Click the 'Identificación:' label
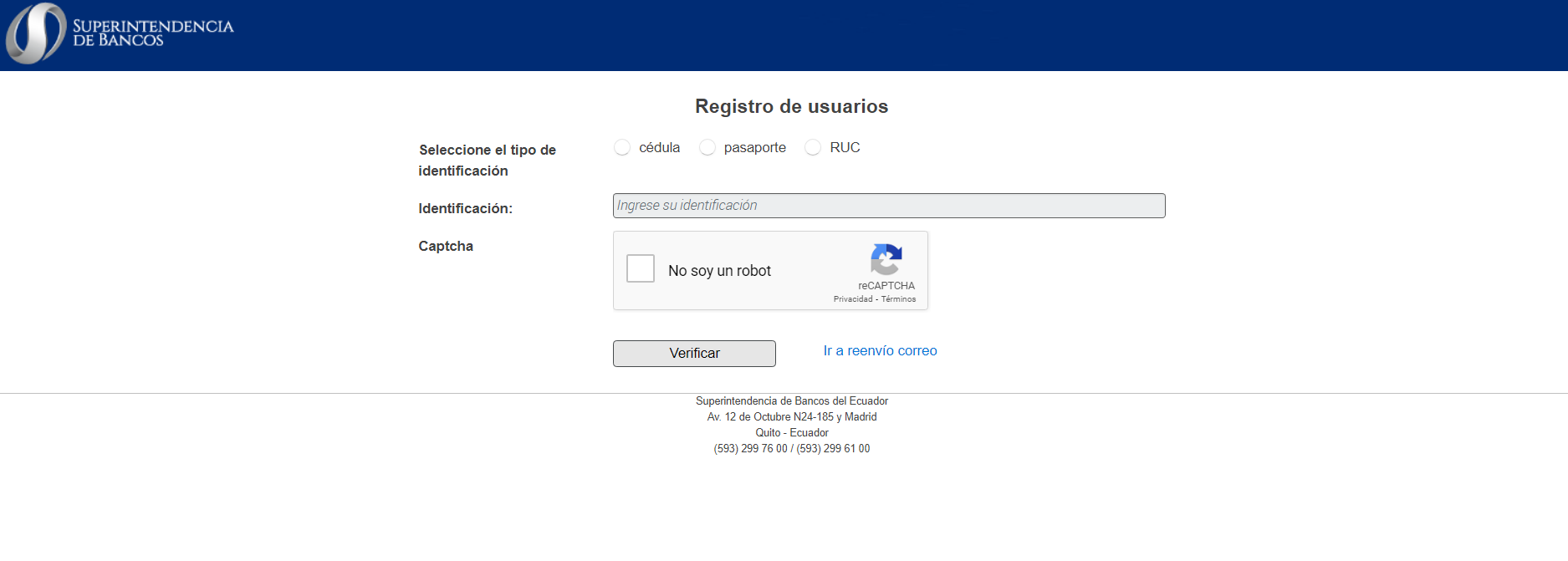The image size is (1568, 561). pos(466,208)
